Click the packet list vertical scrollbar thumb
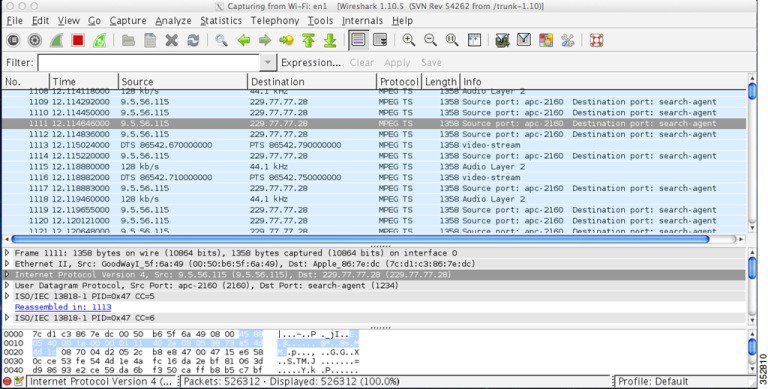Image resolution: width=768 pixels, height=389 pixels. (x=752, y=91)
